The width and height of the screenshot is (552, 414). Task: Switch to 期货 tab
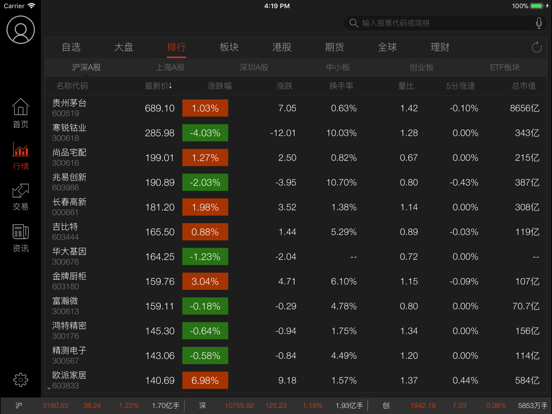pyautogui.click(x=334, y=47)
